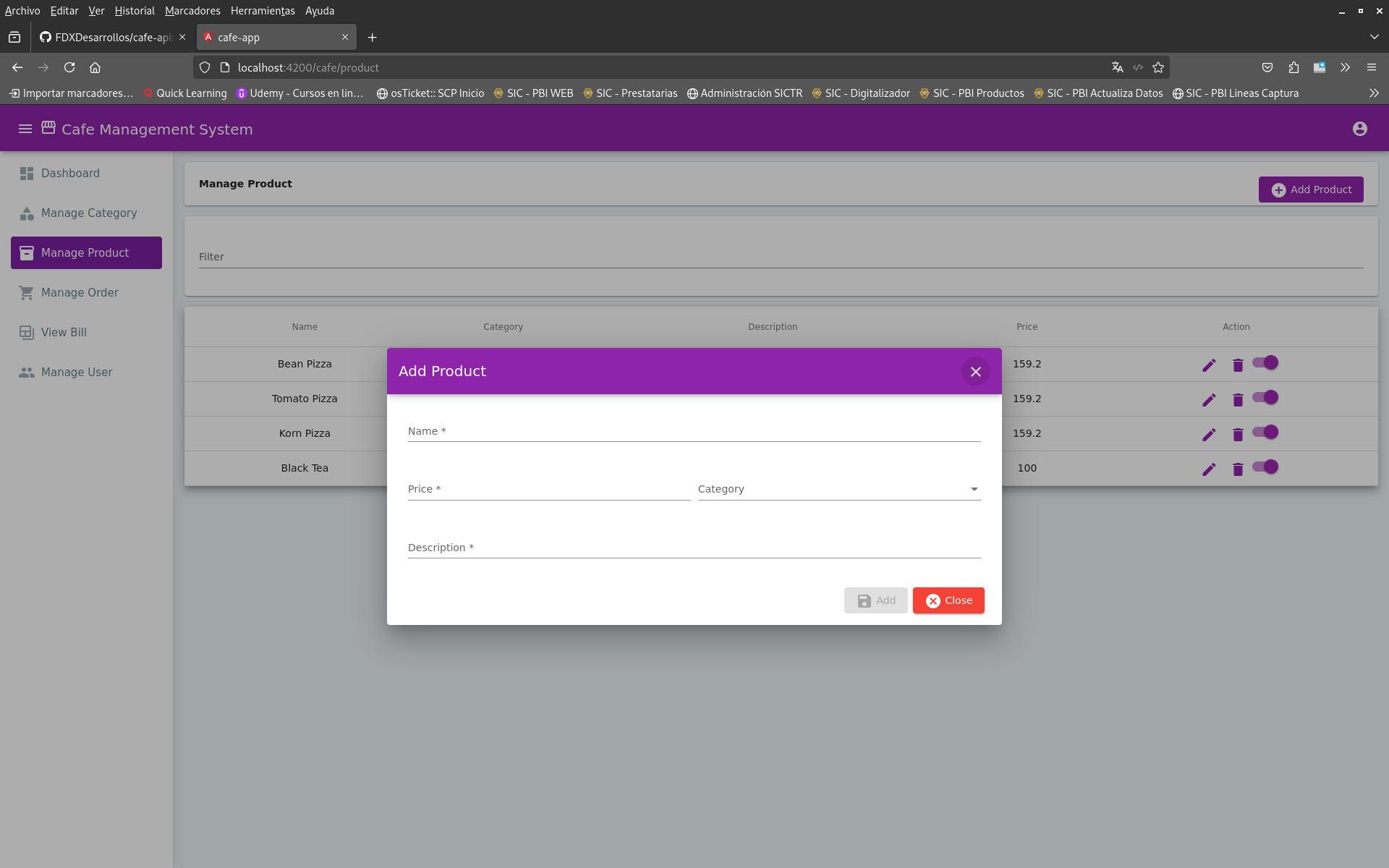Image resolution: width=1389 pixels, height=868 pixels.
Task: Bookmark this page with the star icon
Action: pos(1158,67)
